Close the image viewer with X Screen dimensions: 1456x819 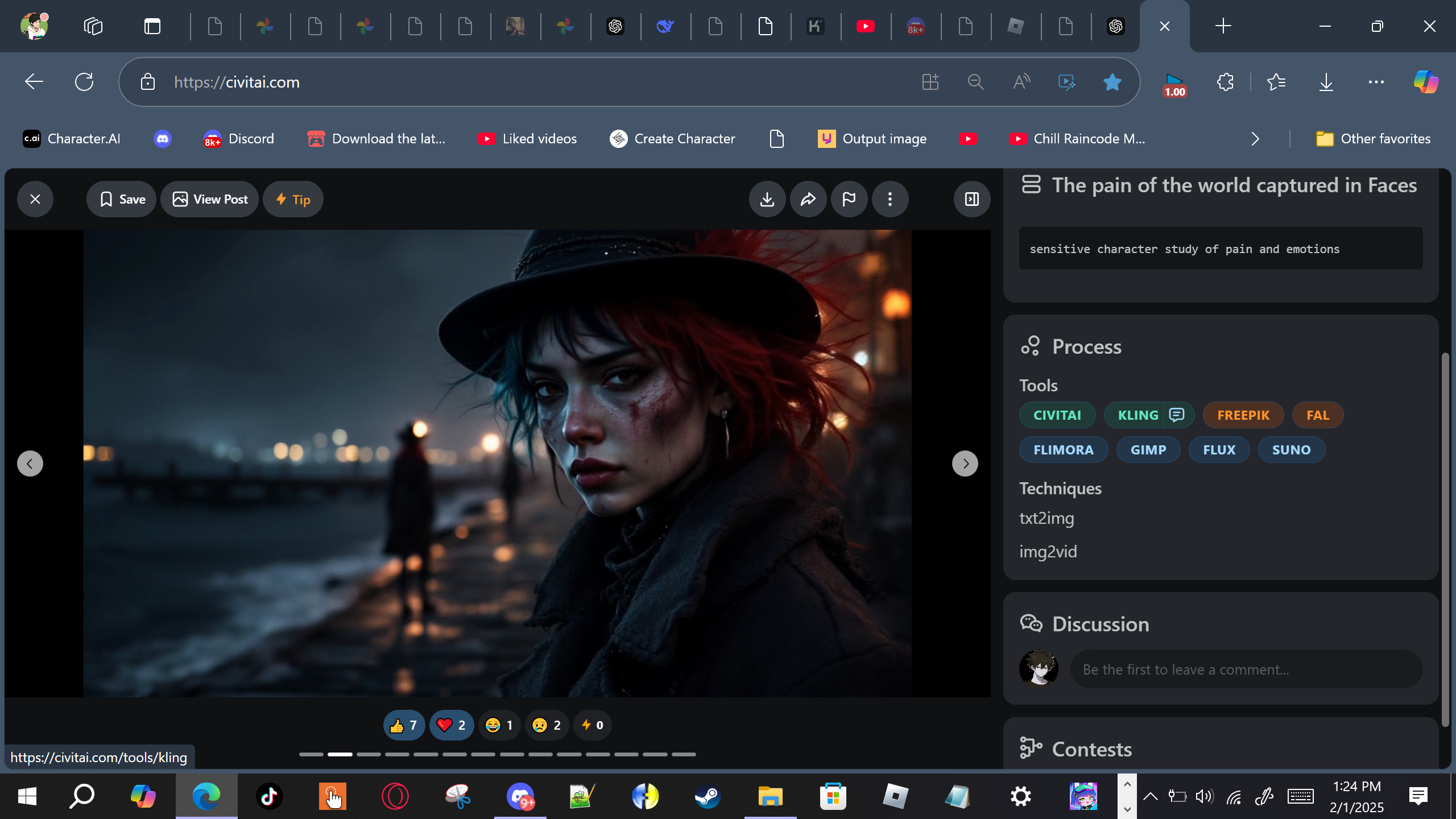pyautogui.click(x=35, y=199)
